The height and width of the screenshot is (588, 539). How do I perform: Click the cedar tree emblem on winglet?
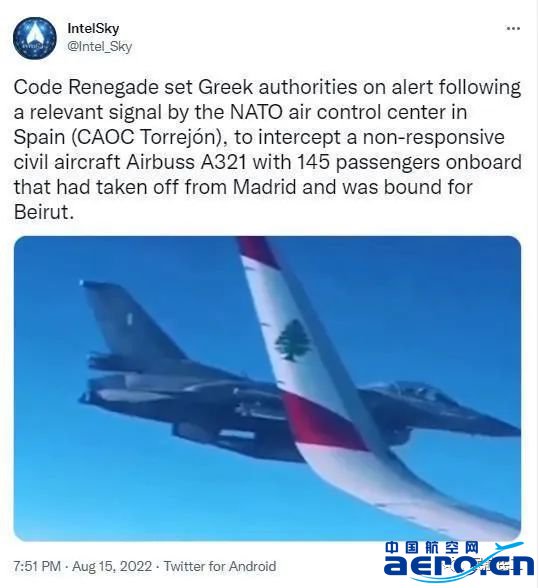tap(293, 340)
